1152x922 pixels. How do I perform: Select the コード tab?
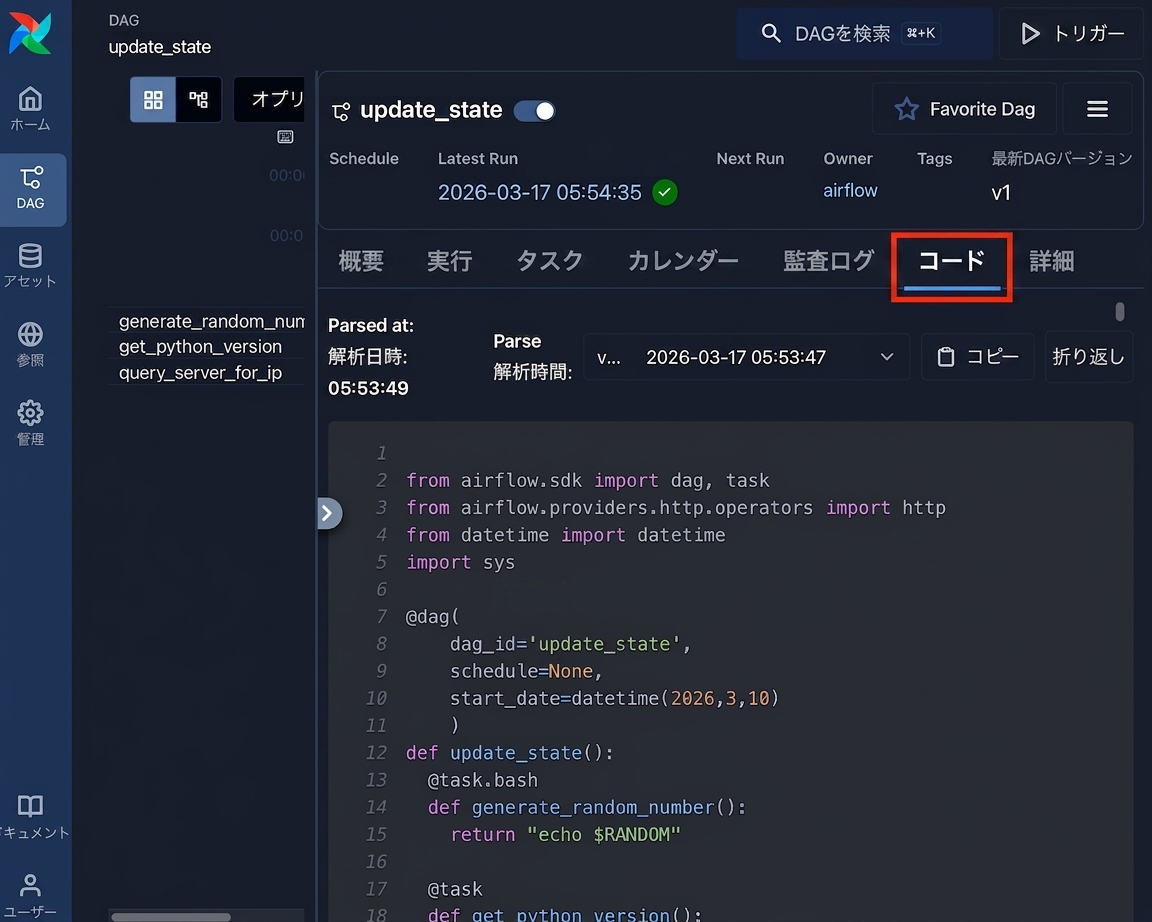tap(951, 263)
